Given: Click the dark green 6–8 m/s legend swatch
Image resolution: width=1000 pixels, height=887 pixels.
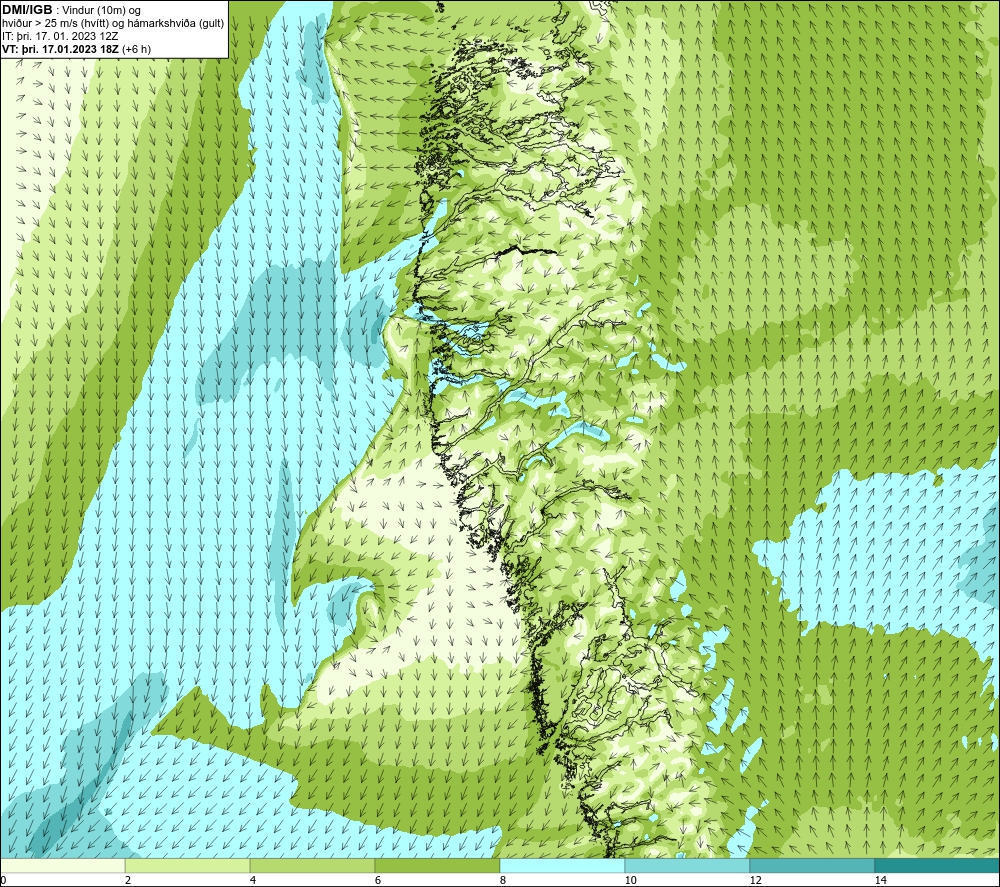Looking at the screenshot, I should (438, 865).
